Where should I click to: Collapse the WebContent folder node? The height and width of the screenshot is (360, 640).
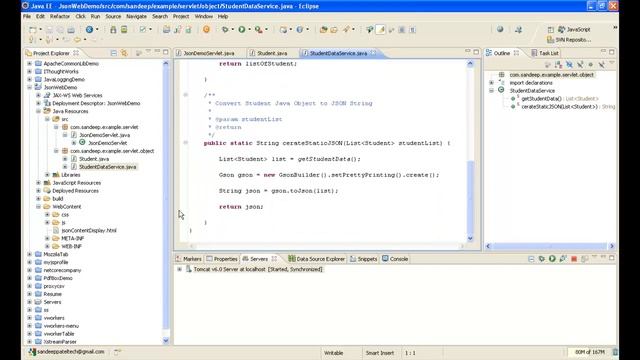[38, 207]
